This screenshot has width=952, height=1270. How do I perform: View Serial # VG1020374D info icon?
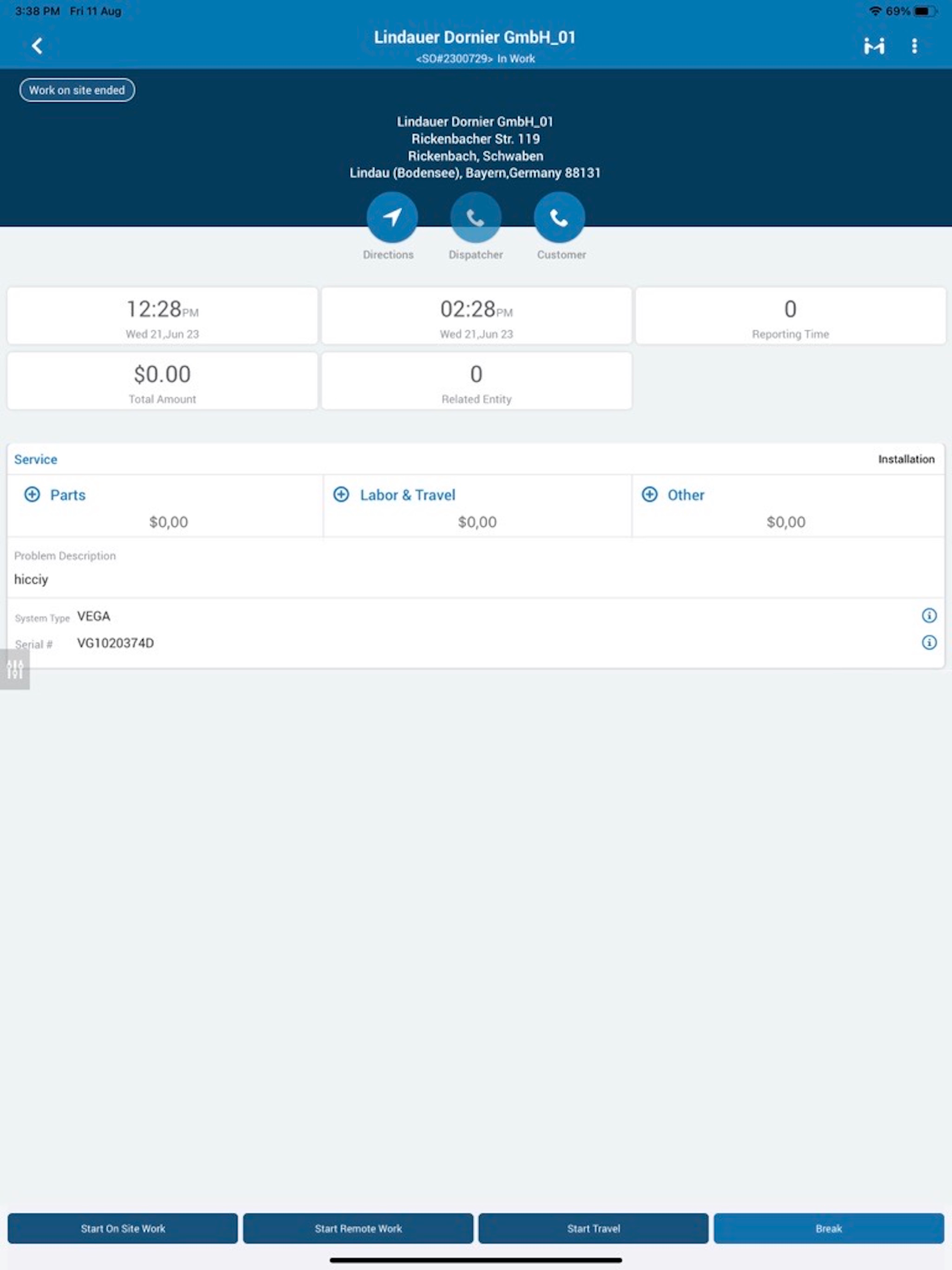929,642
